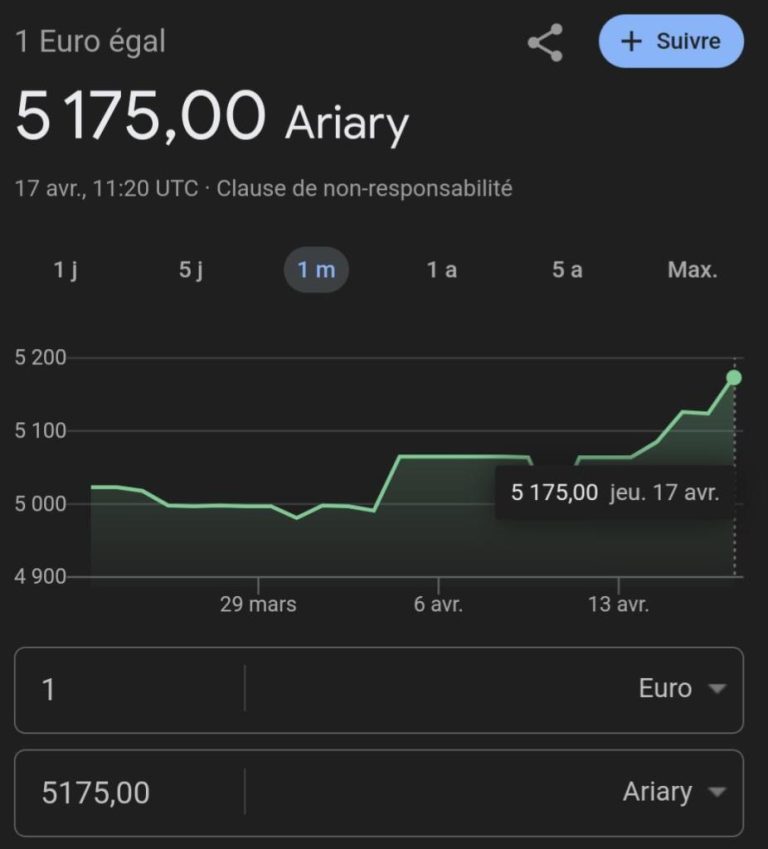Show the 1 a yearly chart

coord(442,270)
